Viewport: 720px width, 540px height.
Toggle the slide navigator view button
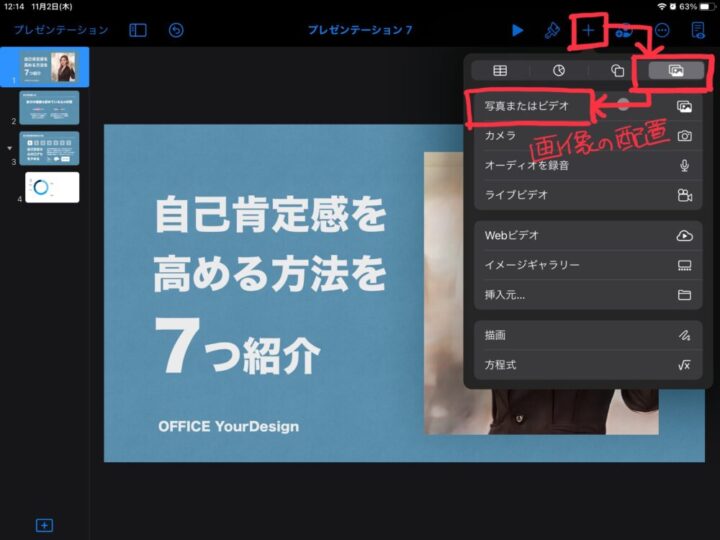138,30
